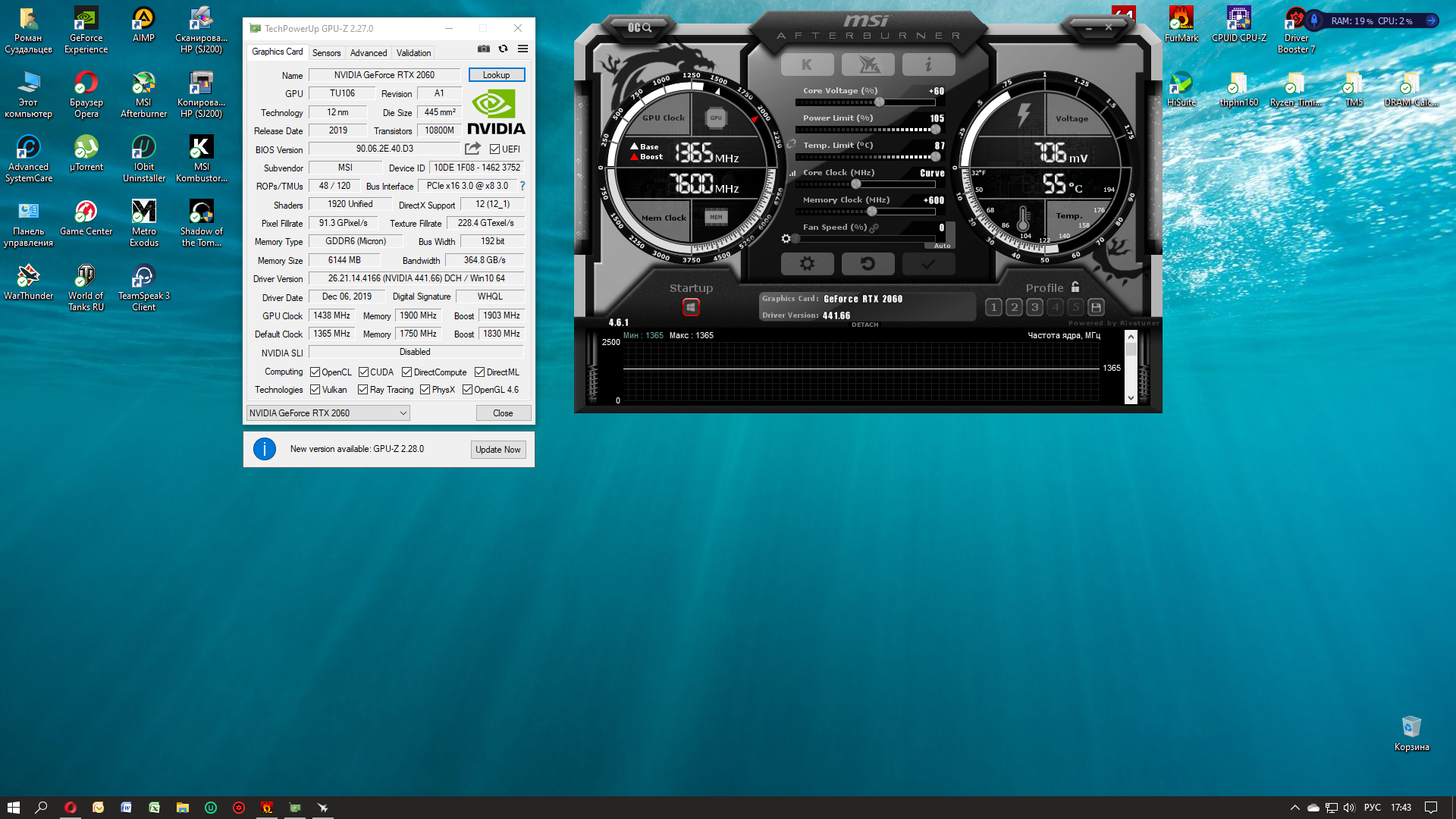Click the save profile floppy icon
Image resolution: width=1456 pixels, height=819 pixels.
(x=1095, y=307)
